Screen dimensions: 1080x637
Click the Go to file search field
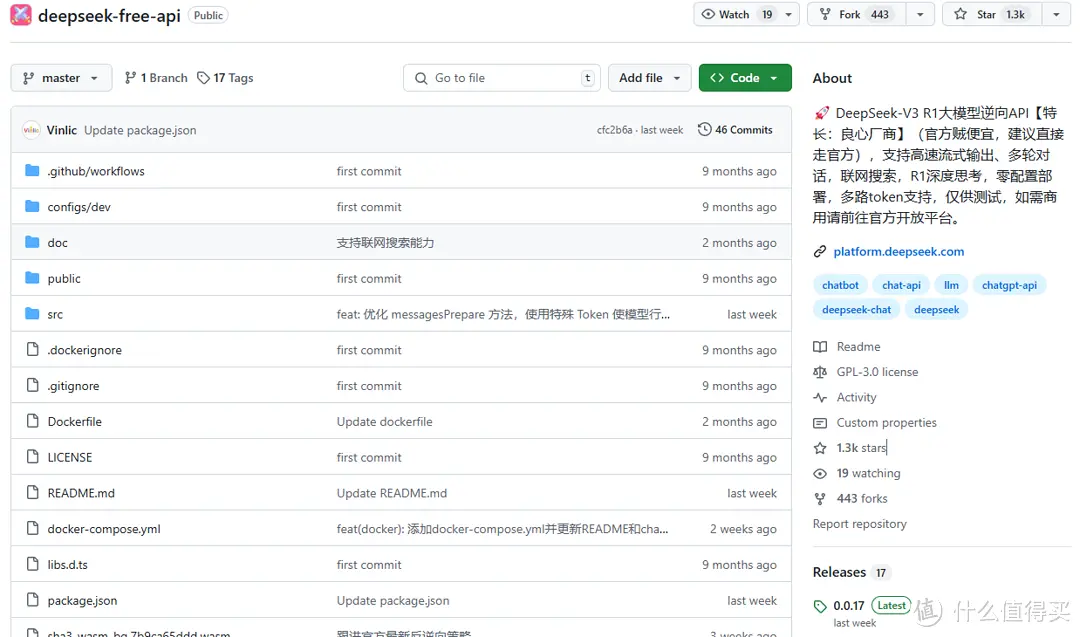(500, 77)
